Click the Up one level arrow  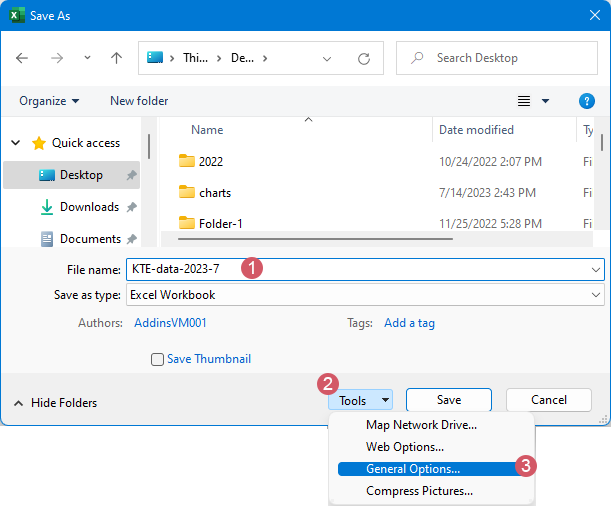tap(116, 58)
